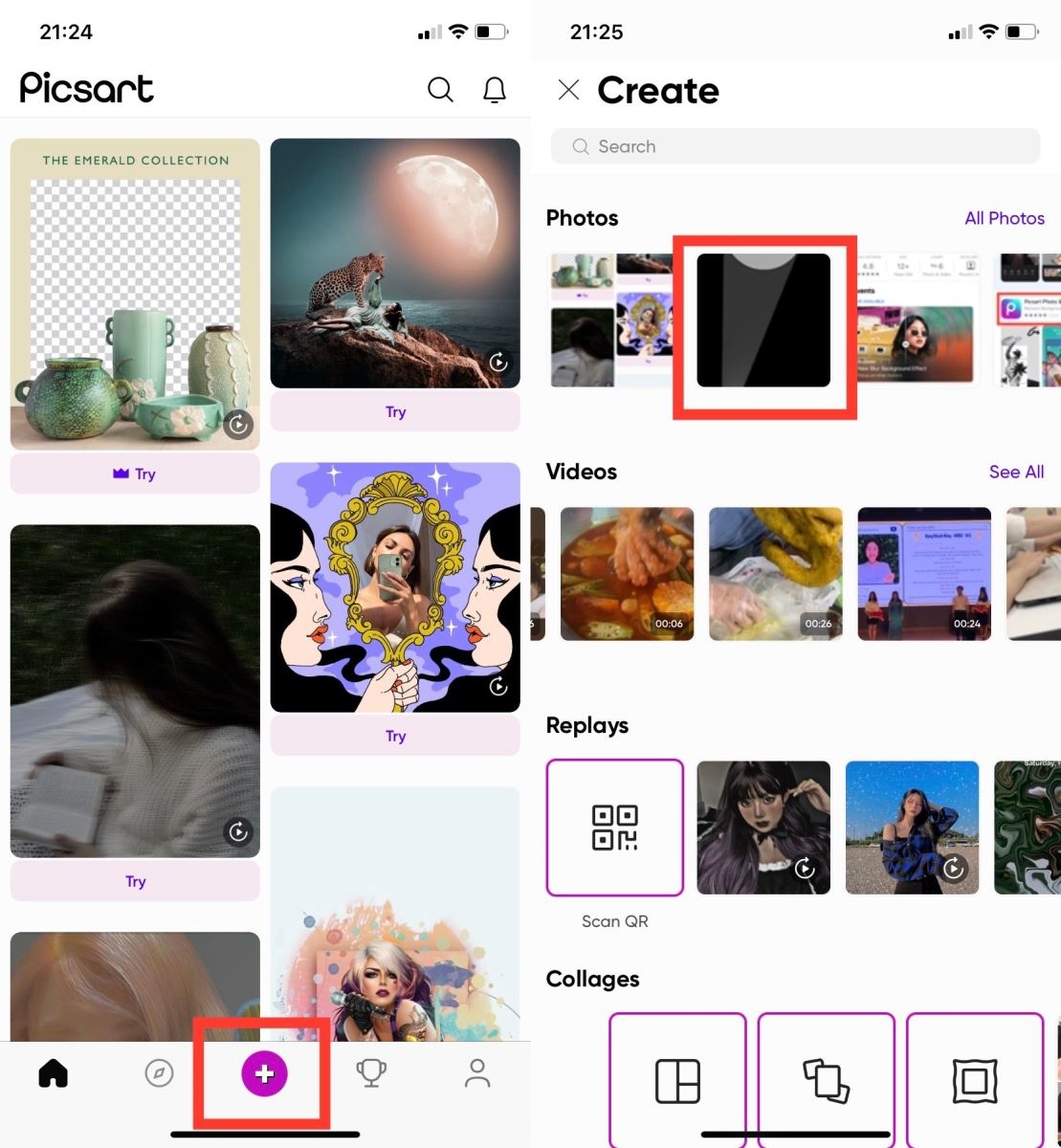Open the colorful splash girl artwork card
Image resolution: width=1061 pixels, height=1148 pixels.
395,914
